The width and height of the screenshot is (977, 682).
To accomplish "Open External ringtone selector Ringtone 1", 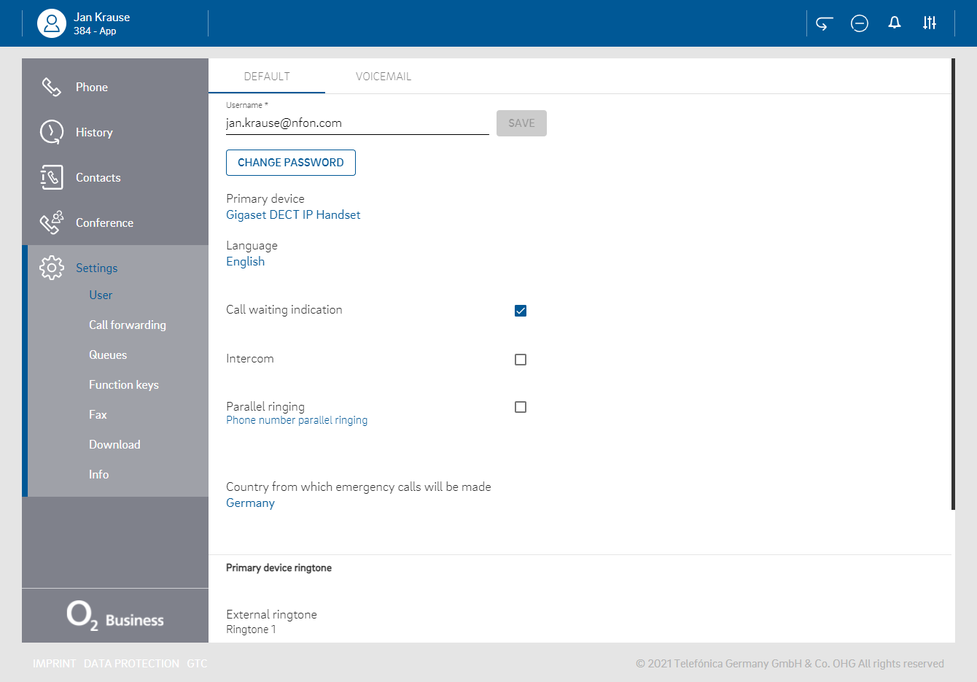I will [250, 629].
